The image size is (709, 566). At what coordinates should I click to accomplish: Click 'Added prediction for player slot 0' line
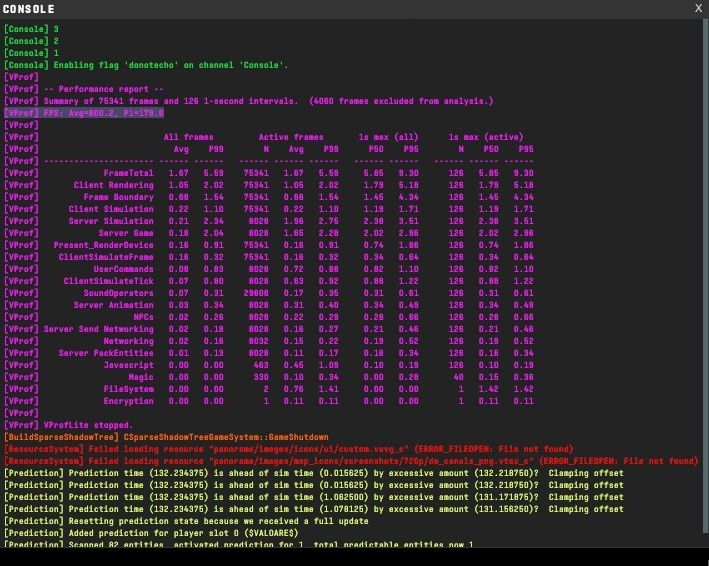pos(151,533)
